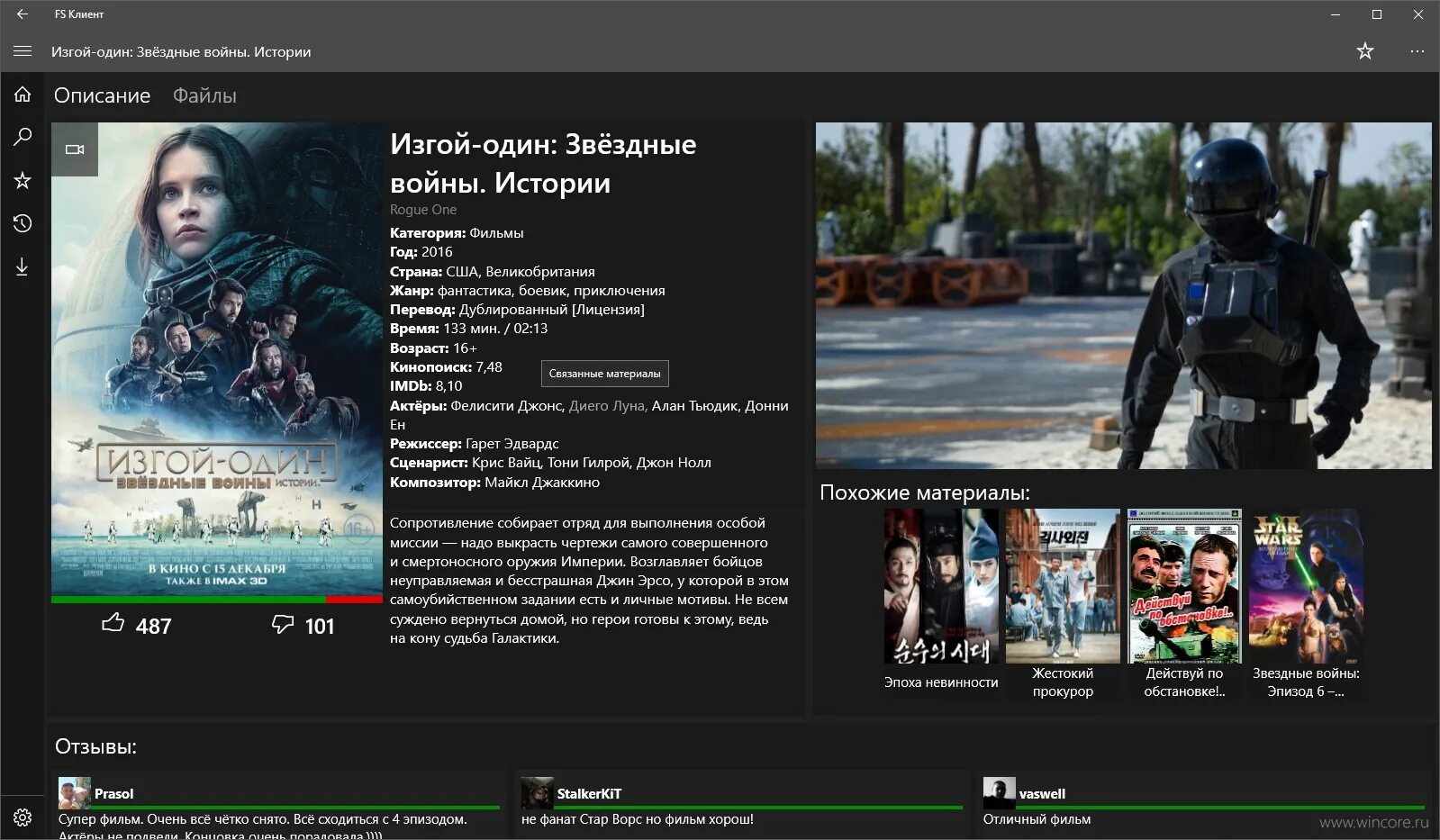Open genre link фантастика
The image size is (1440, 840).
click(x=475, y=291)
